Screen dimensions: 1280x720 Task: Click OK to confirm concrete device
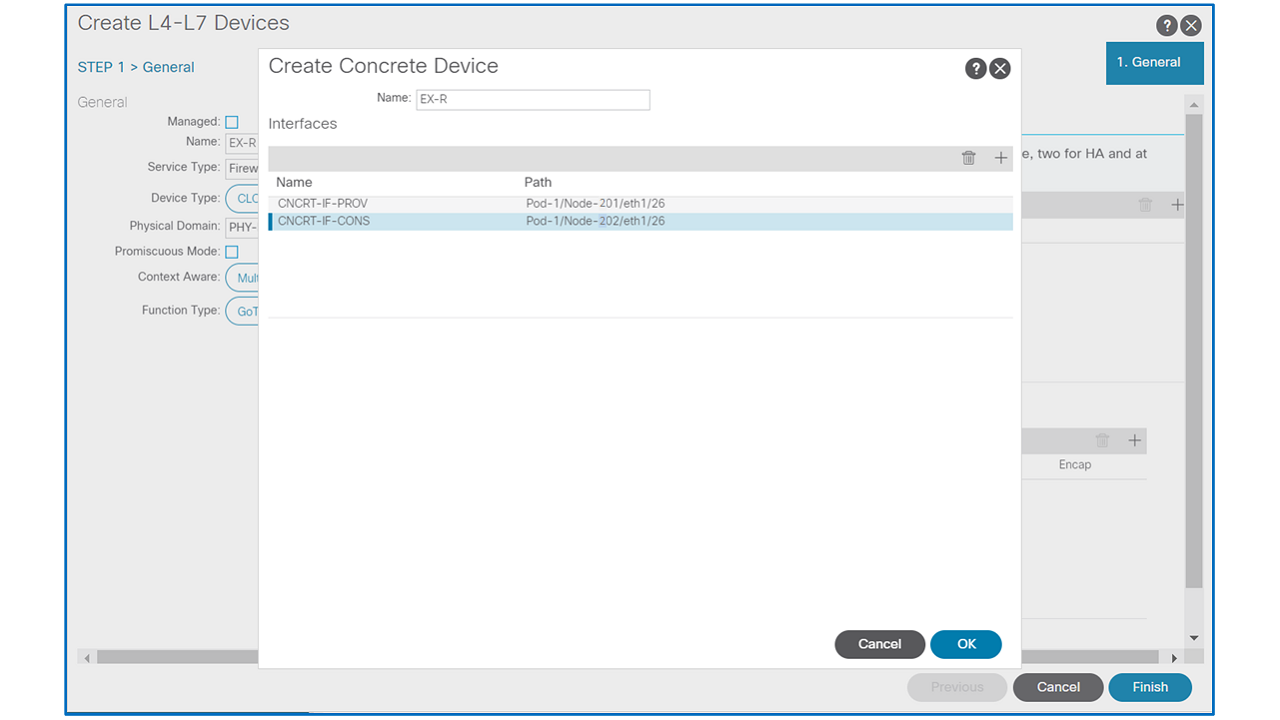point(965,644)
